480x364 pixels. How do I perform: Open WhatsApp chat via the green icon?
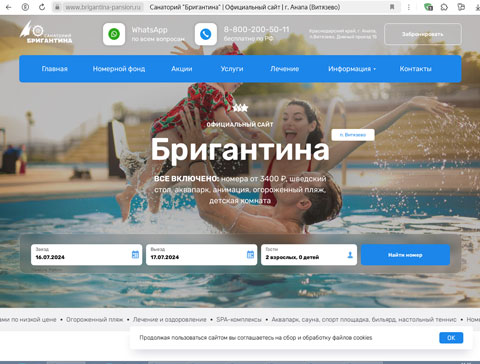point(114,34)
